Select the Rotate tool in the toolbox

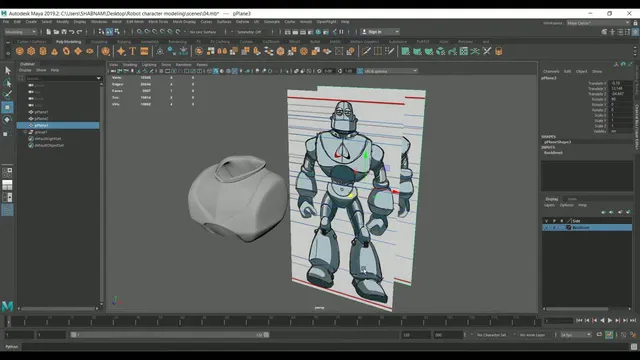click(7, 120)
